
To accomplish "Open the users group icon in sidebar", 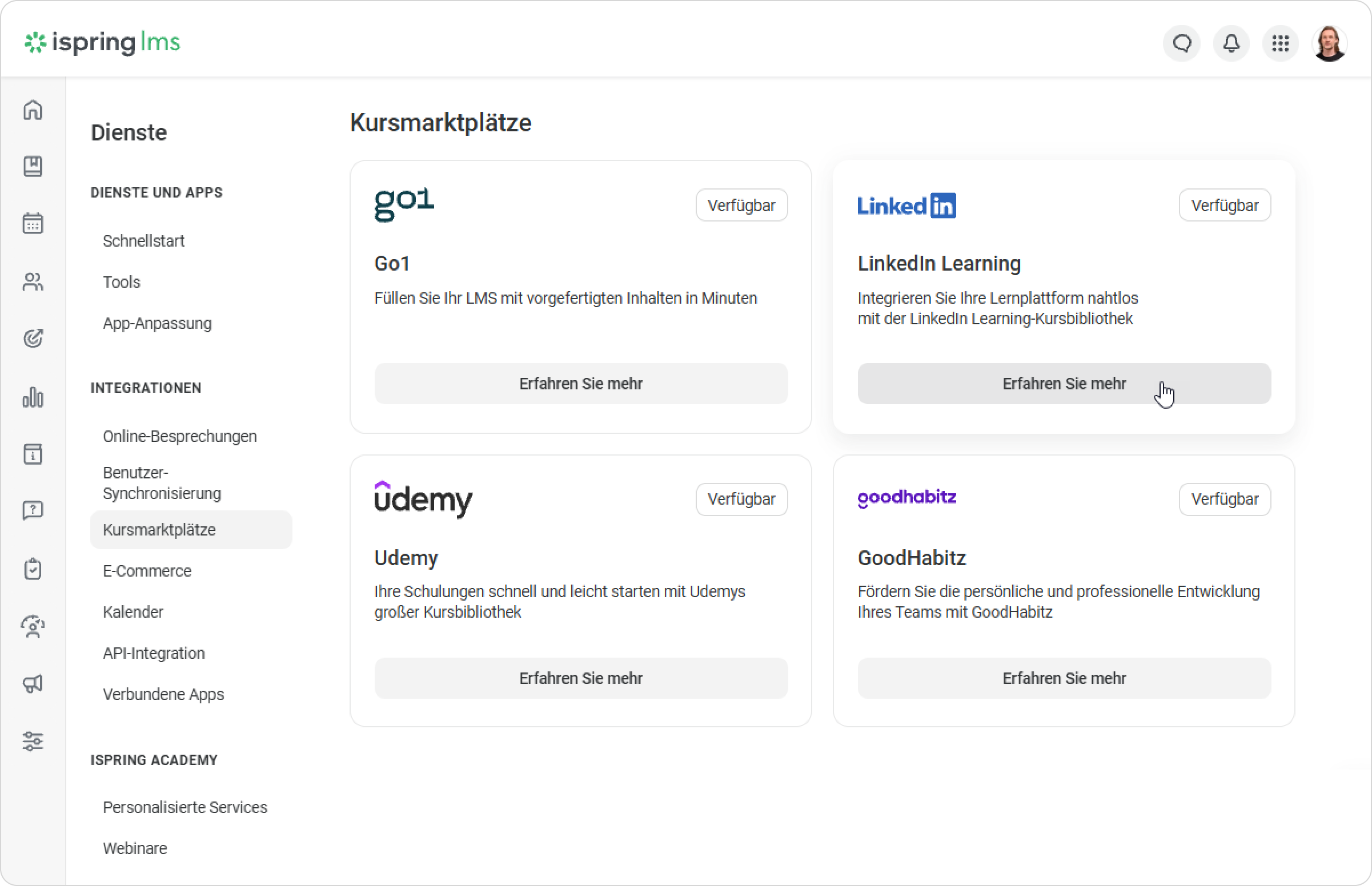I will click(x=33, y=281).
